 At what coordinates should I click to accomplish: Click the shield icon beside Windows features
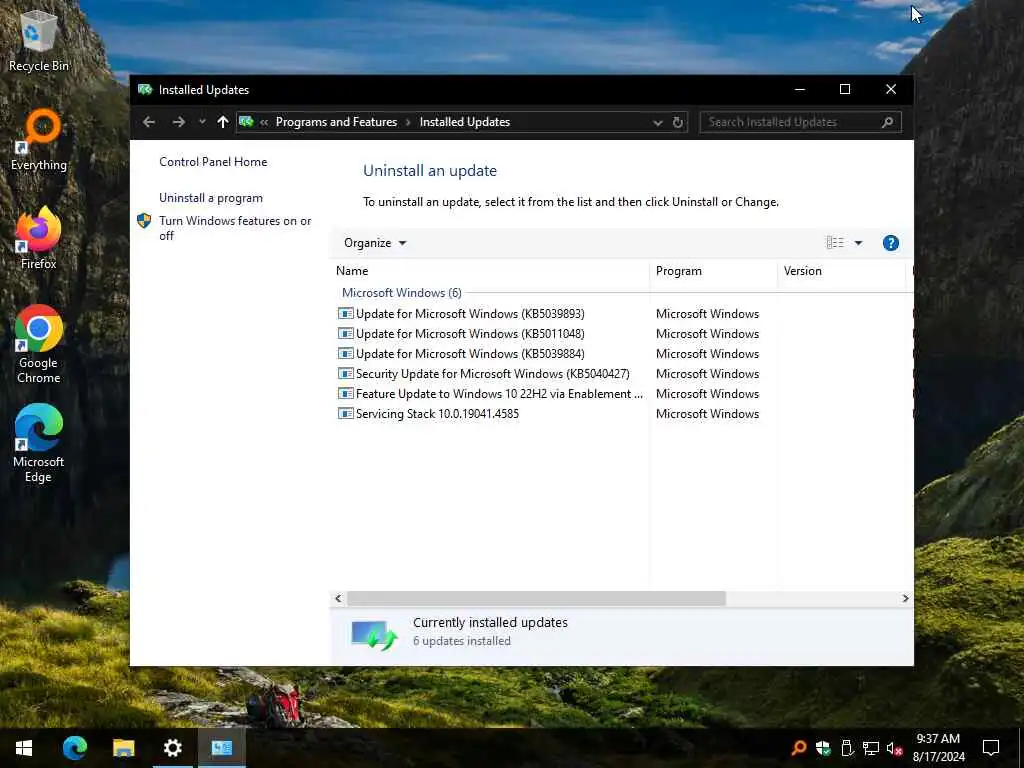pyautogui.click(x=144, y=221)
